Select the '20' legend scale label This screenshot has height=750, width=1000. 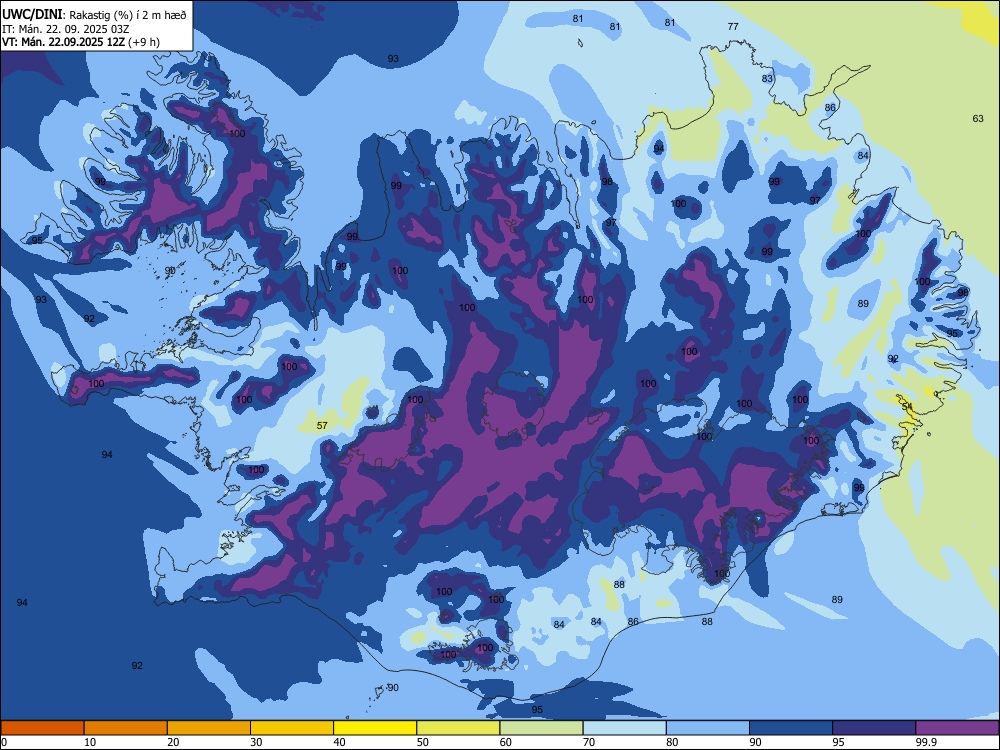173,742
